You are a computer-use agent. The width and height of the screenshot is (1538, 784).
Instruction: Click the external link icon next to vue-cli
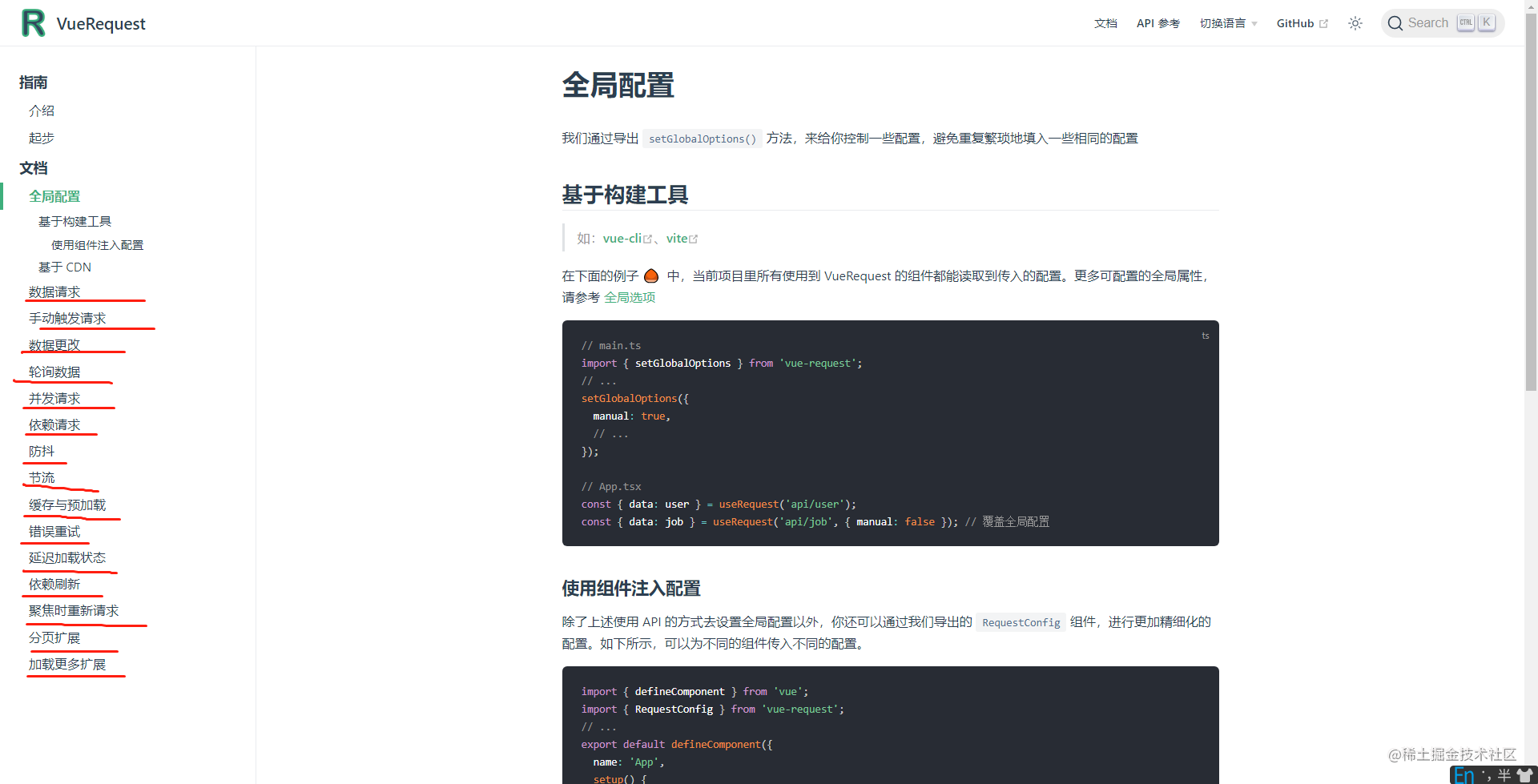click(647, 238)
